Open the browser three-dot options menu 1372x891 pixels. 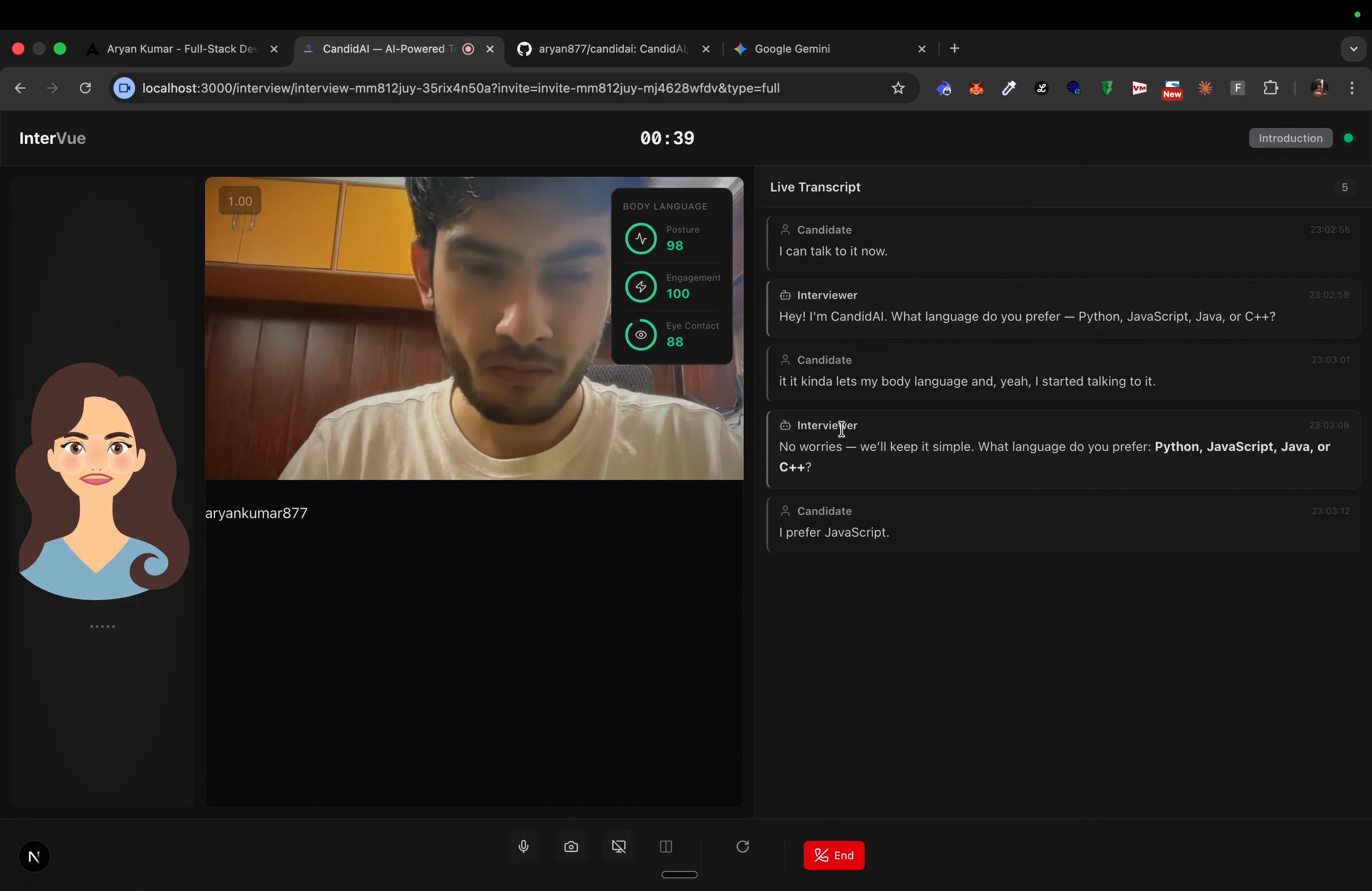point(1352,88)
